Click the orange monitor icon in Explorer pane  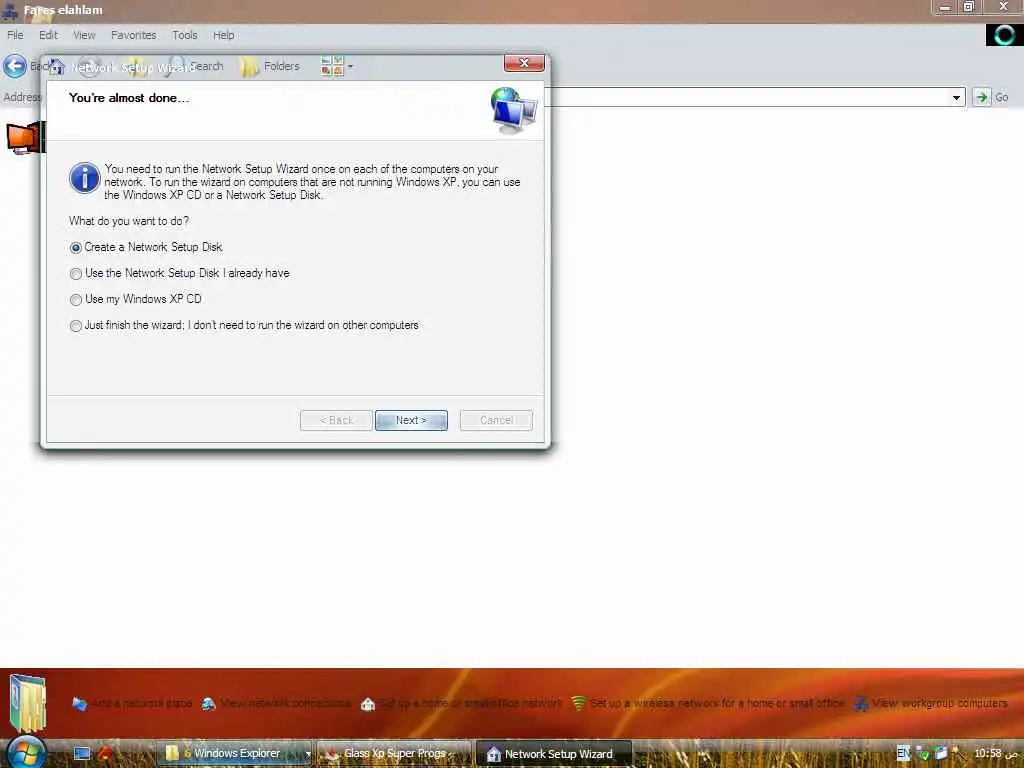(x=25, y=138)
